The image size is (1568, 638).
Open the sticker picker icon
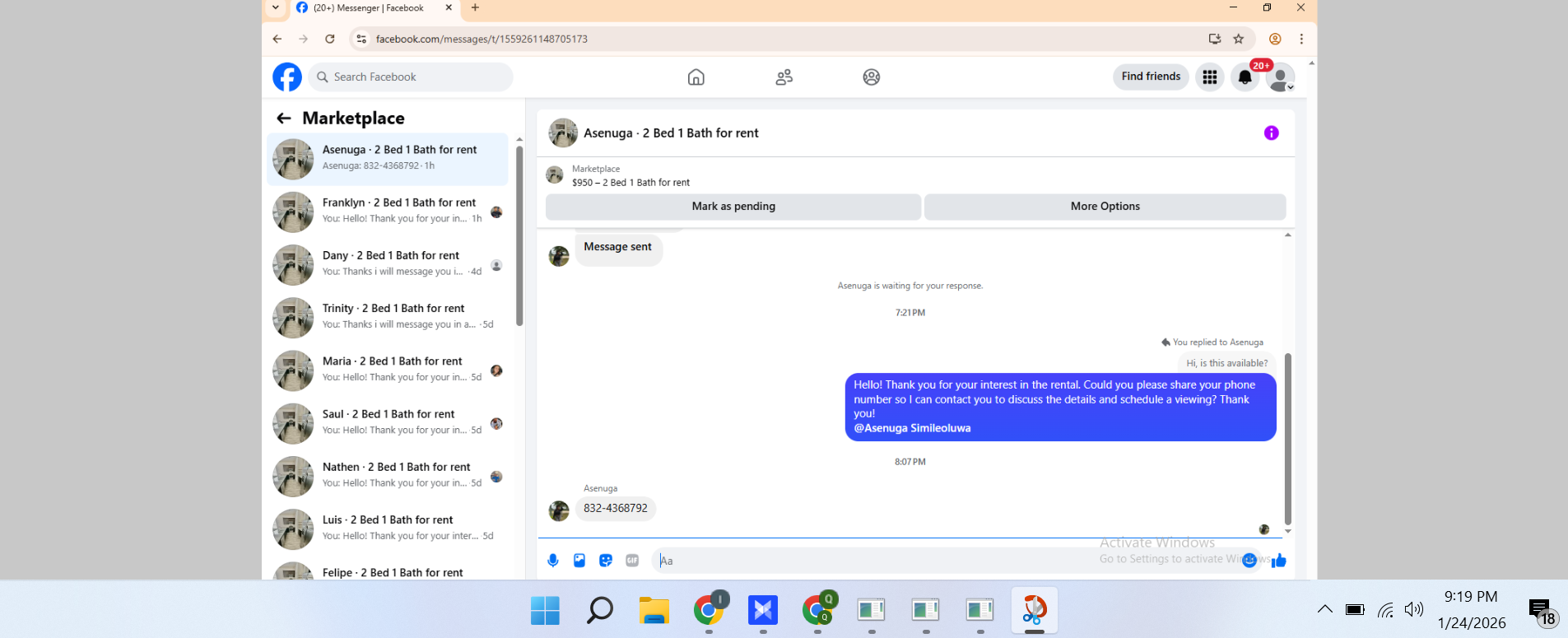click(x=606, y=561)
